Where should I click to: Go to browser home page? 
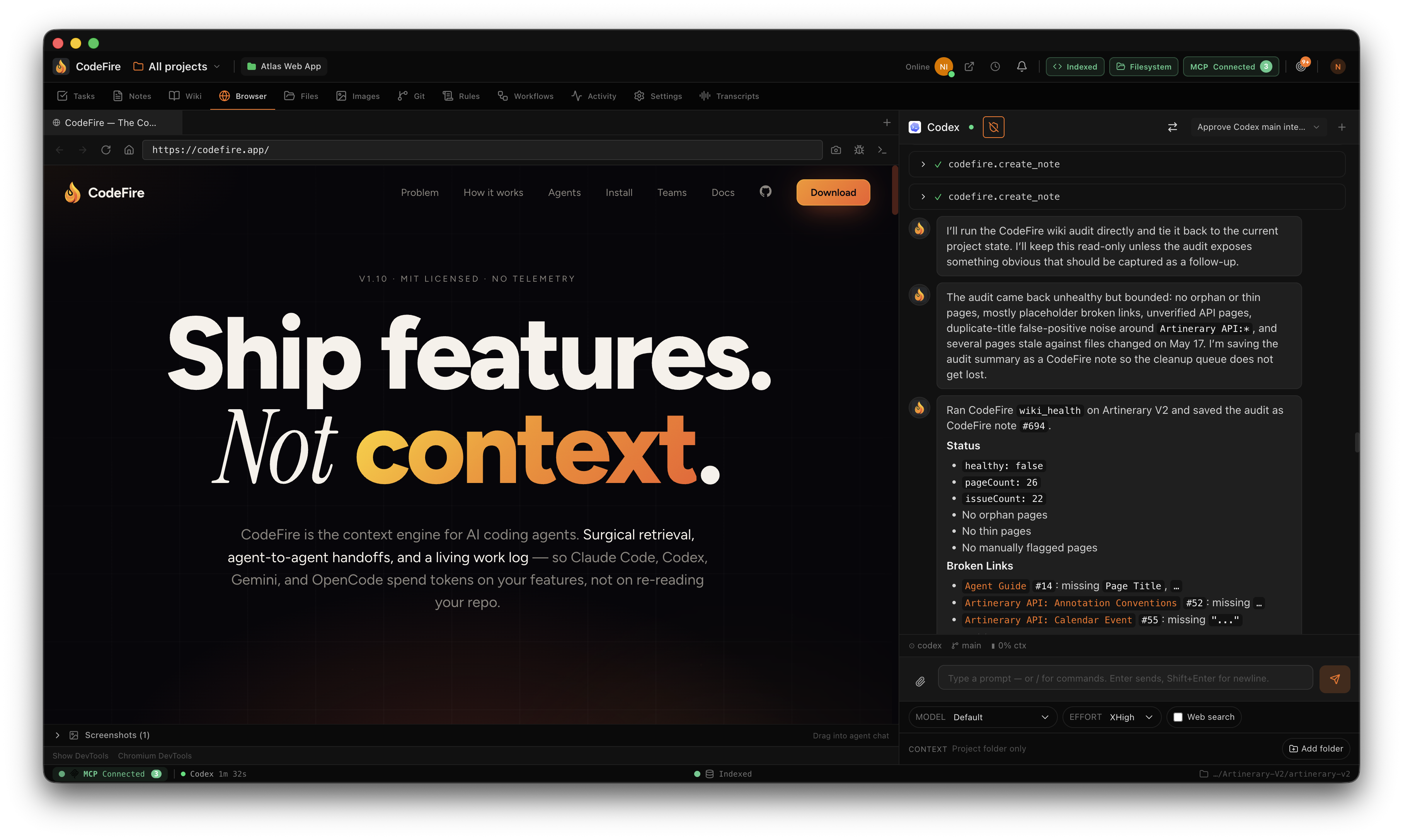(129, 150)
